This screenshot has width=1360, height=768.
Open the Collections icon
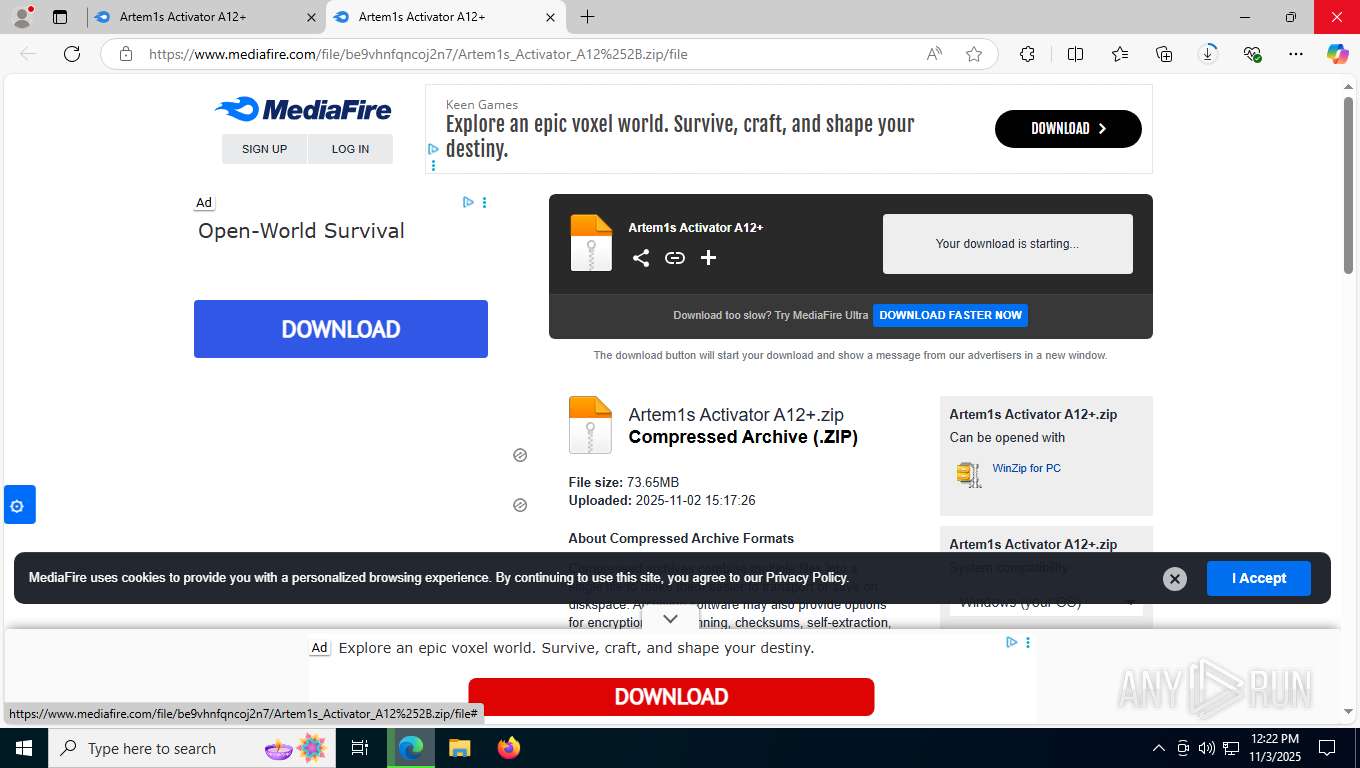(x=1164, y=54)
